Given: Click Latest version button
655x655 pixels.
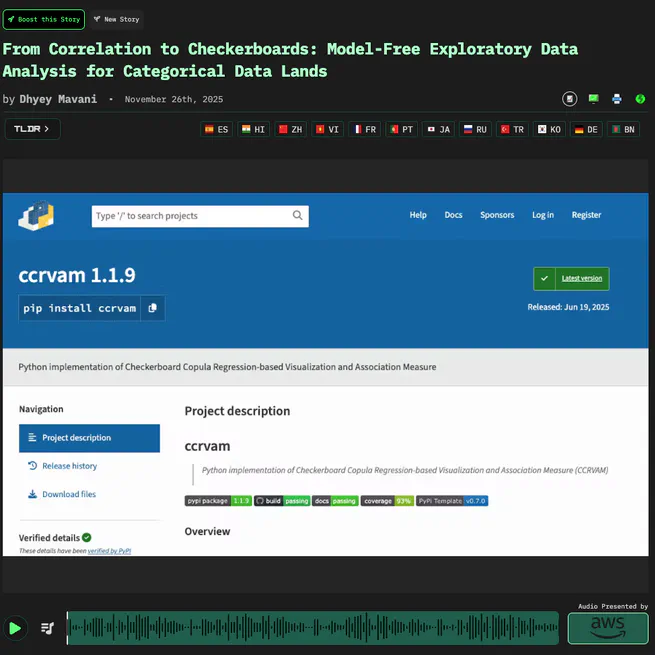Looking at the screenshot, I should click(571, 278).
